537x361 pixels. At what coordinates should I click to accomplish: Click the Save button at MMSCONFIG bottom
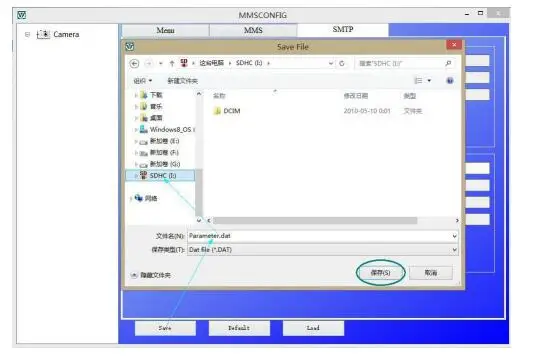coord(165,328)
